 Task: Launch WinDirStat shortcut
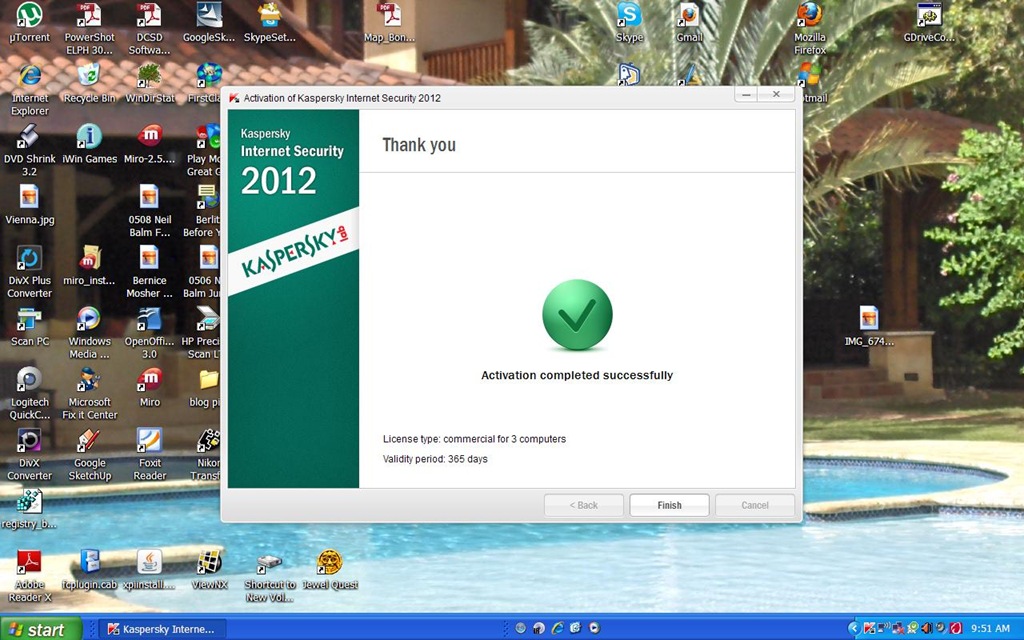click(150, 84)
